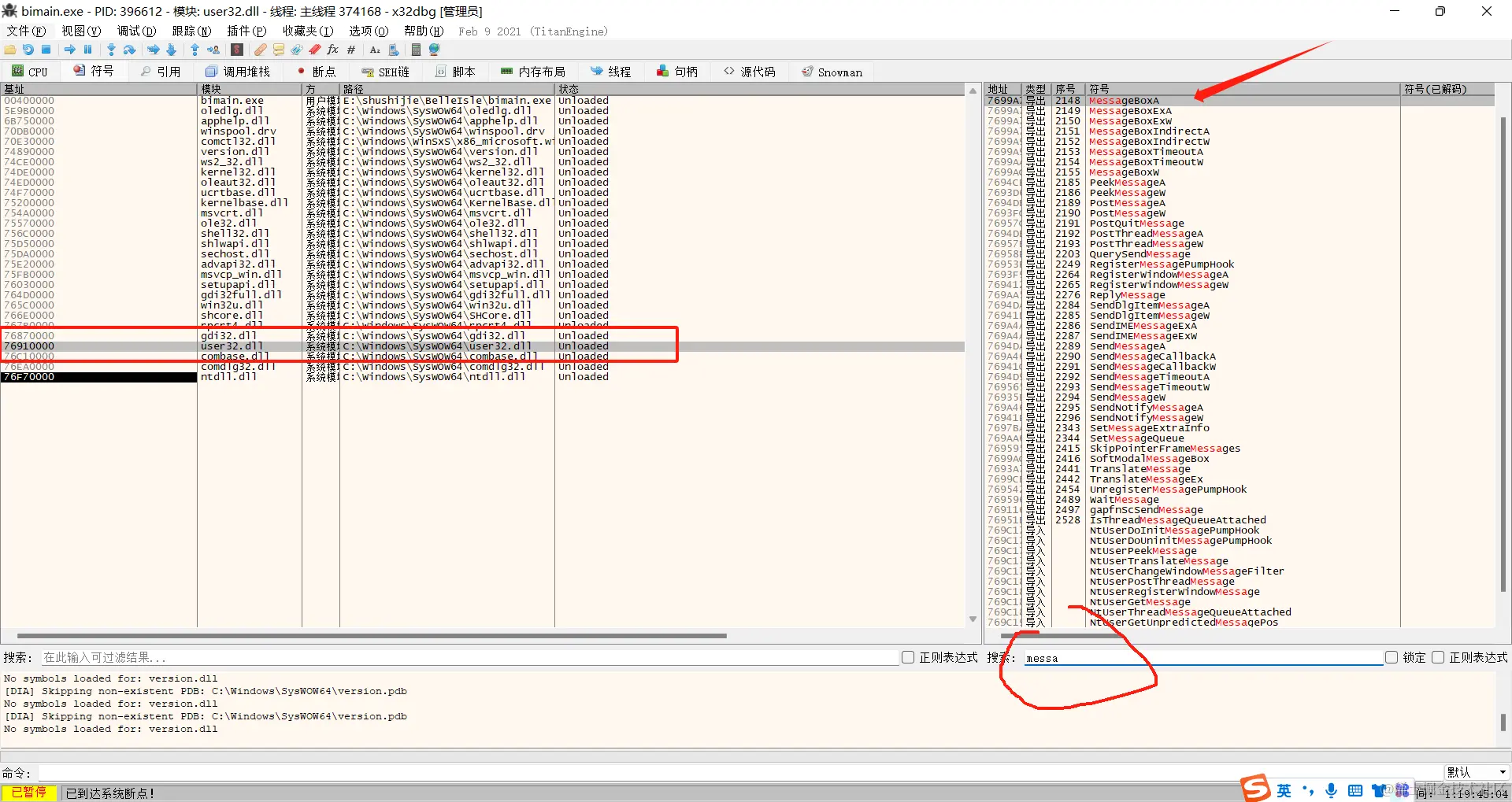Viewport: 1512px width, 802px height.
Task: Select the kernel32.dll module row
Action: point(483,172)
